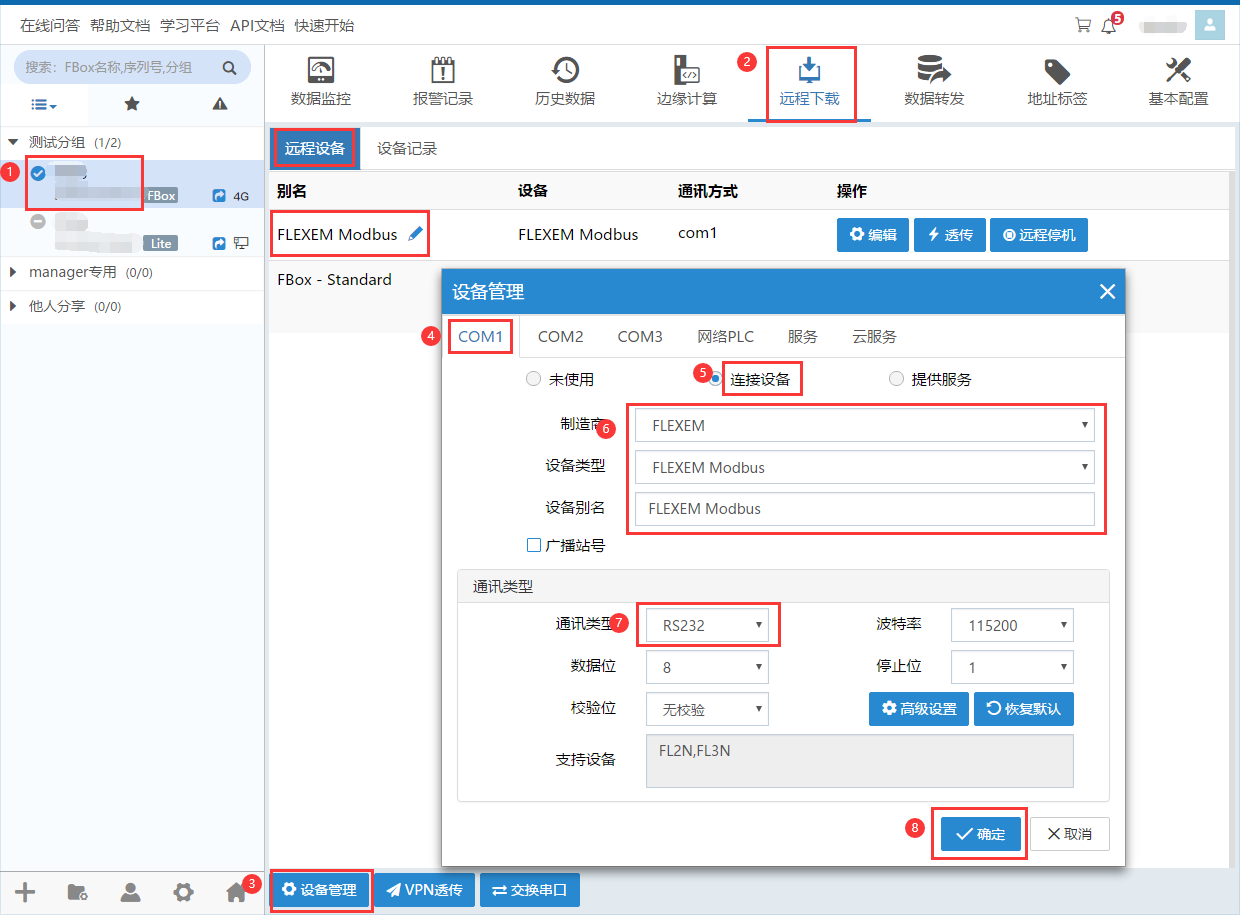Click the pencil icon beside FLEXEM Modbus alias
This screenshot has height=915, width=1240.
coord(416,234)
